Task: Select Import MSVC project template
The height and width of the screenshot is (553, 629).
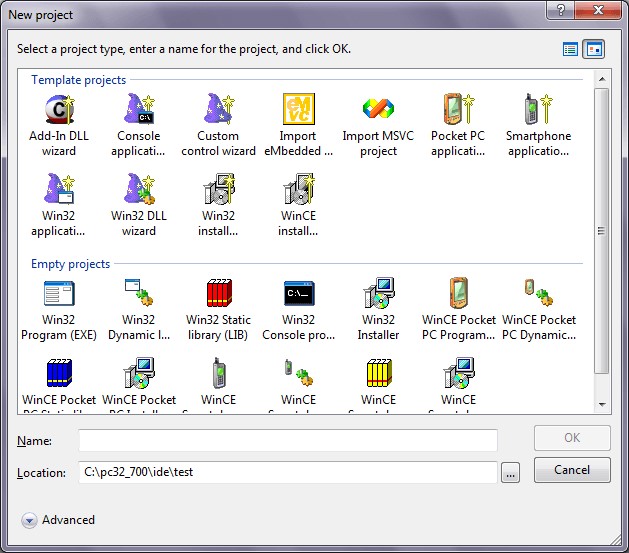Action: pyautogui.click(x=375, y=109)
